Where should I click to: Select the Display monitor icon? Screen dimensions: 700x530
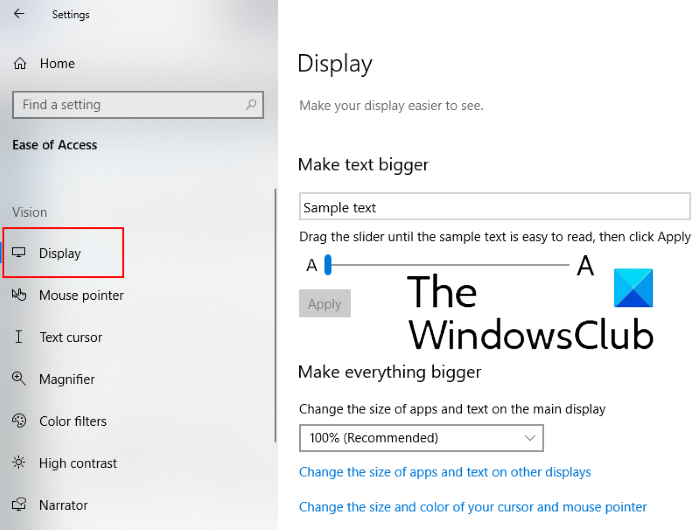pyautogui.click(x=19, y=252)
